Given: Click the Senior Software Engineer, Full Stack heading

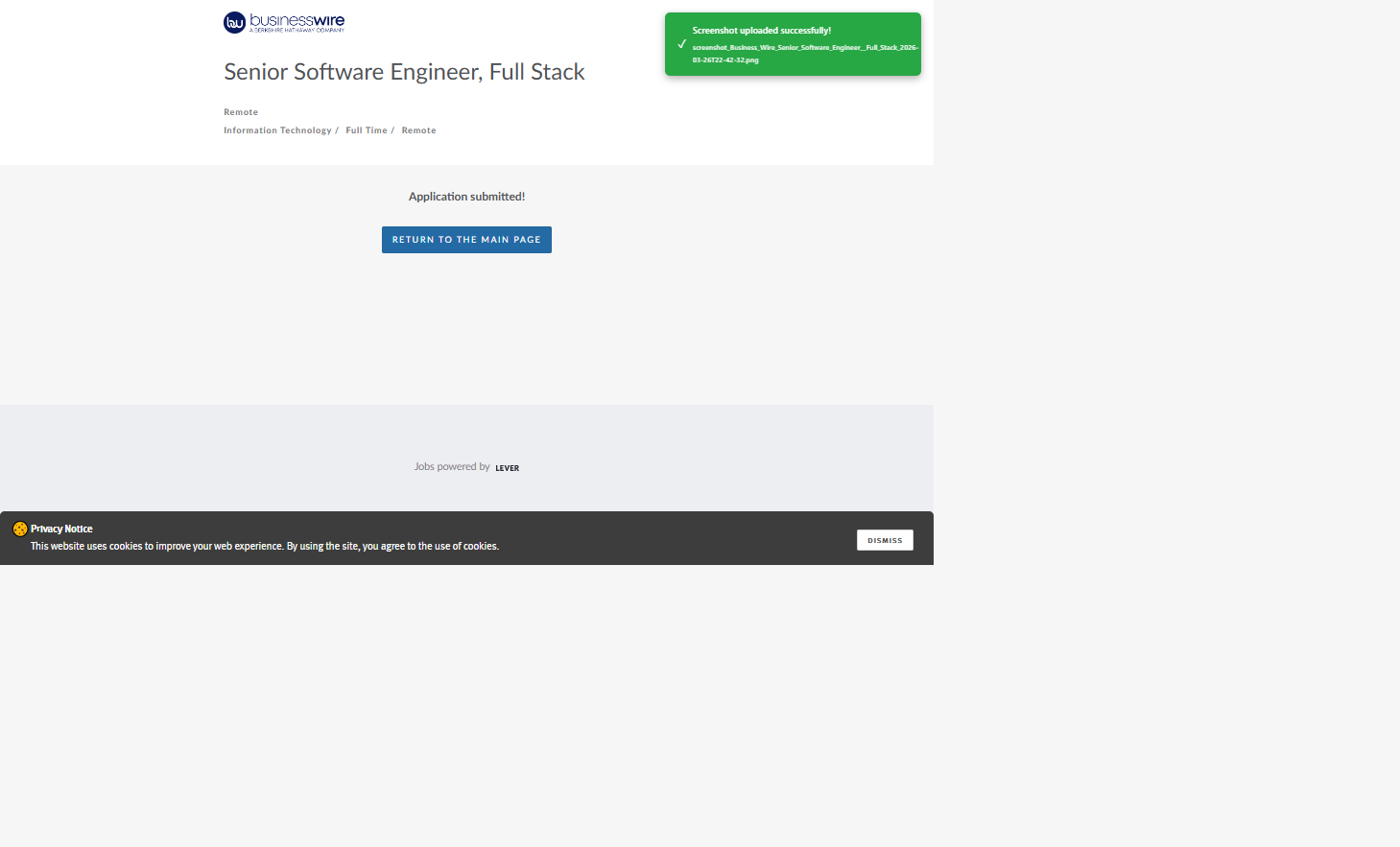Looking at the screenshot, I should tap(404, 72).
